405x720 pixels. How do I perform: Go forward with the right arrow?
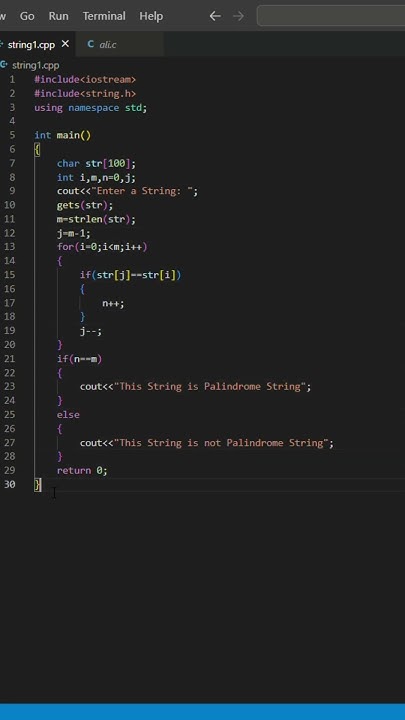238,16
